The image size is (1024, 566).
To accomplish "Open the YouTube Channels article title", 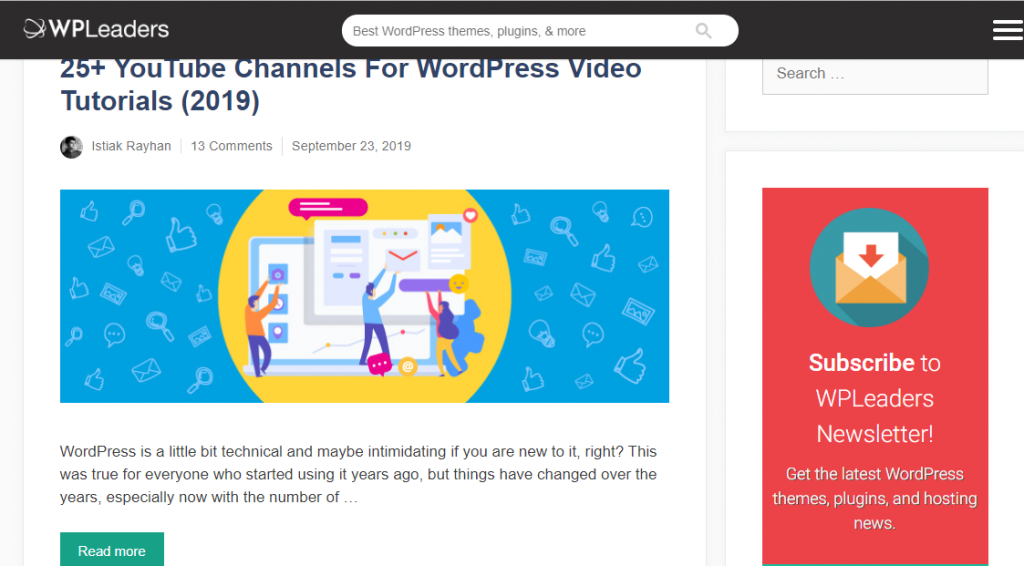I will (x=351, y=86).
